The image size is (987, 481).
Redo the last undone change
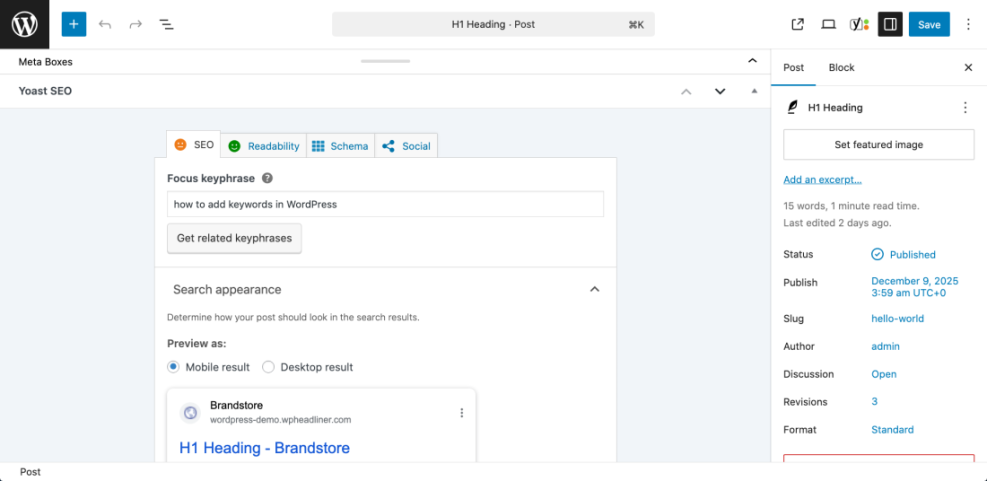(x=135, y=25)
